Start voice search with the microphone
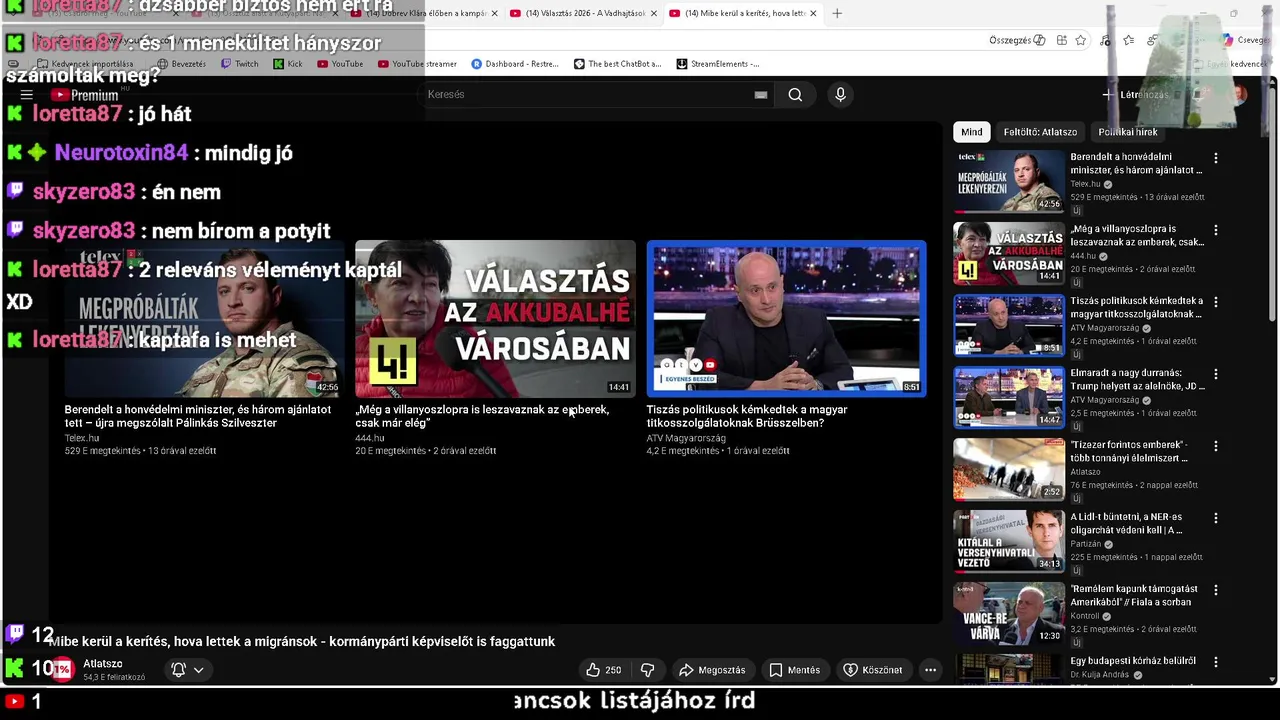1280x720 pixels. (840, 95)
